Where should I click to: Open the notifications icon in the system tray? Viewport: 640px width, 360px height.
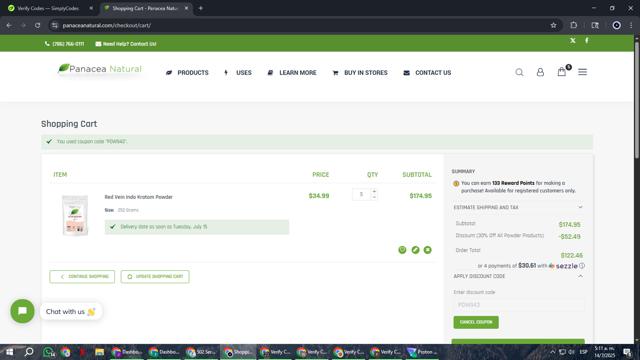click(627, 352)
